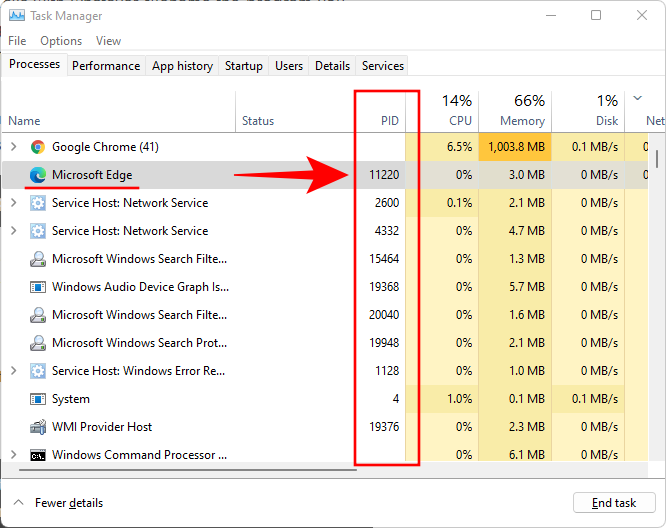Sort processes by the Memory column

tap(515, 110)
